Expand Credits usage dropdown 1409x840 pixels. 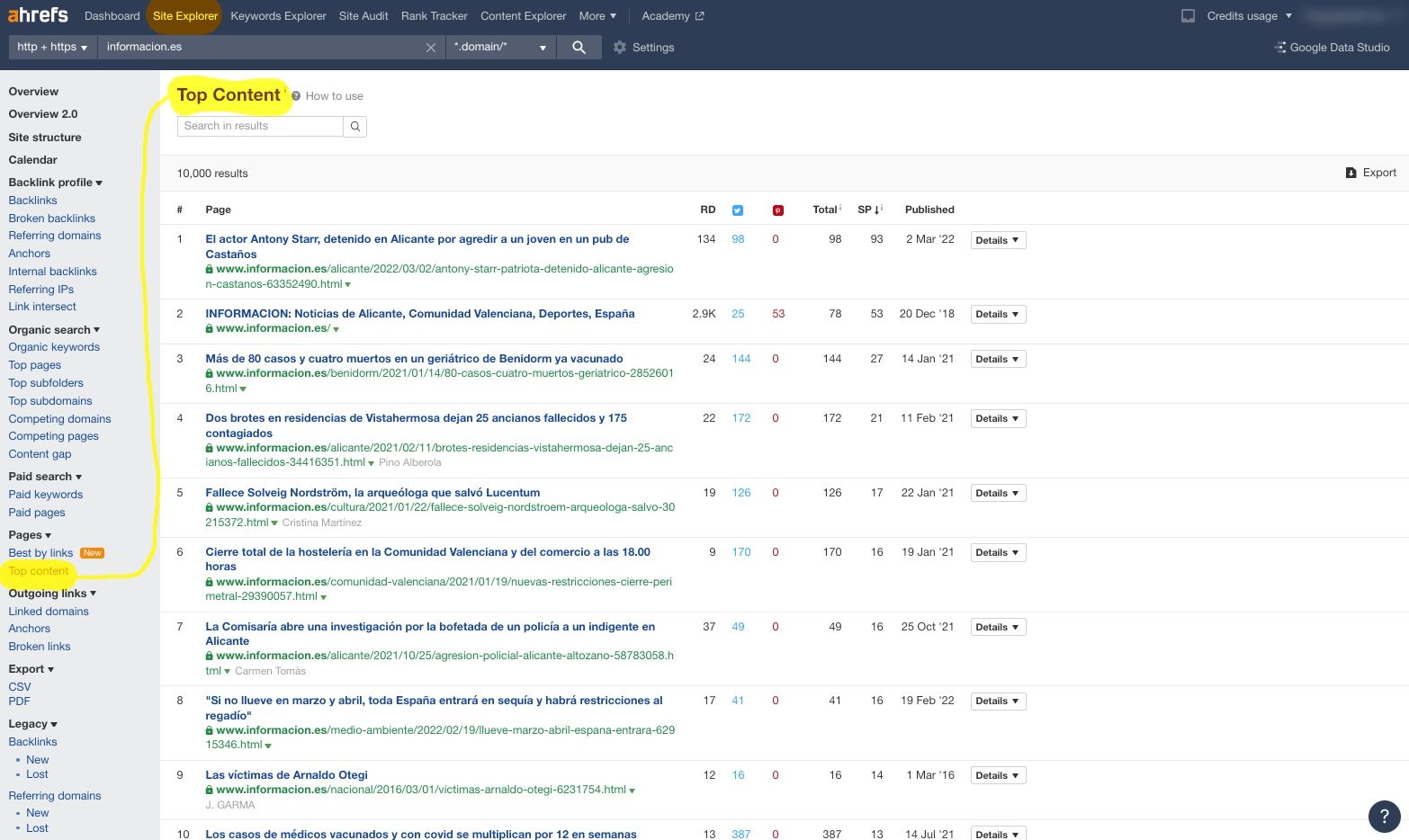[1249, 16]
